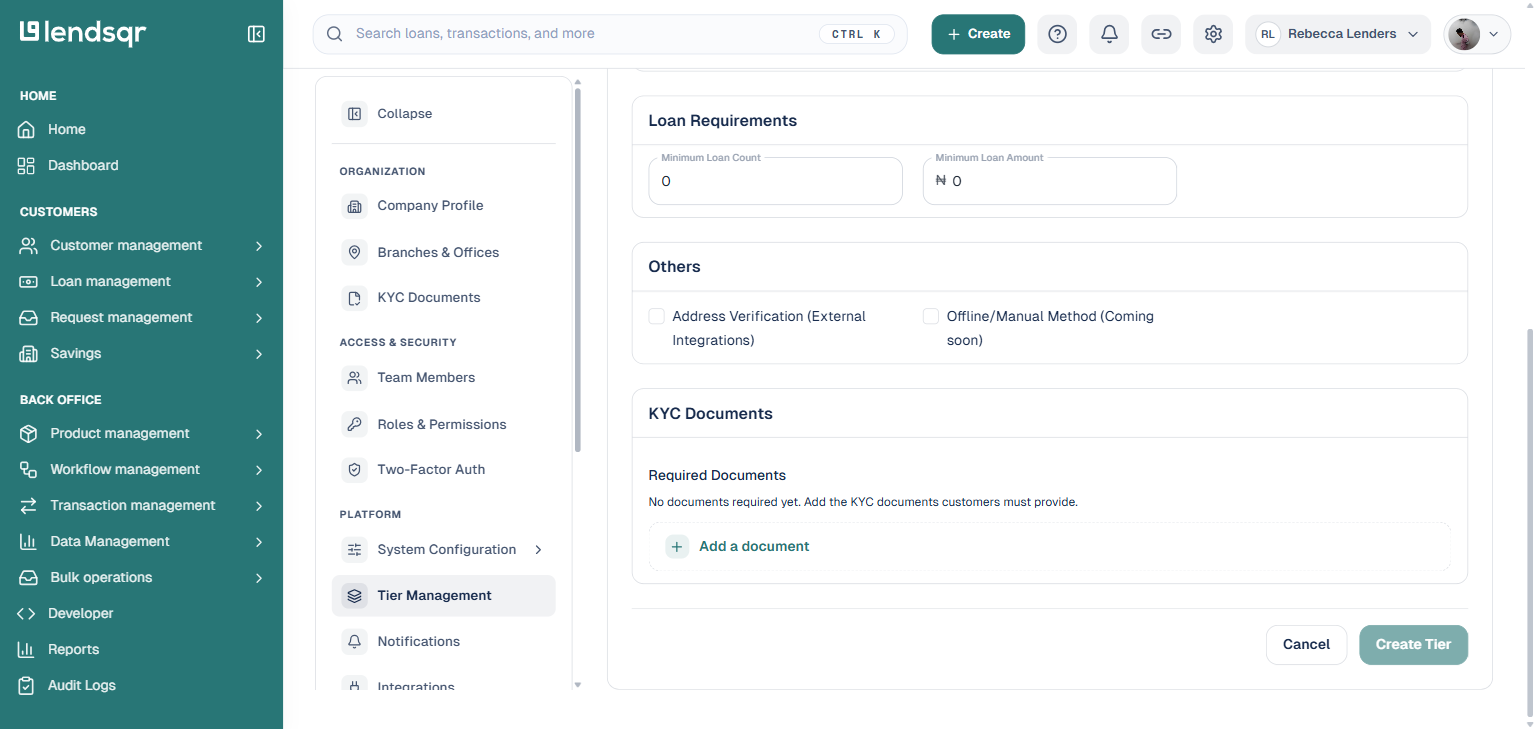Open notifications bell in top bar
Image resolution: width=1535 pixels, height=730 pixels.
coord(1109,34)
